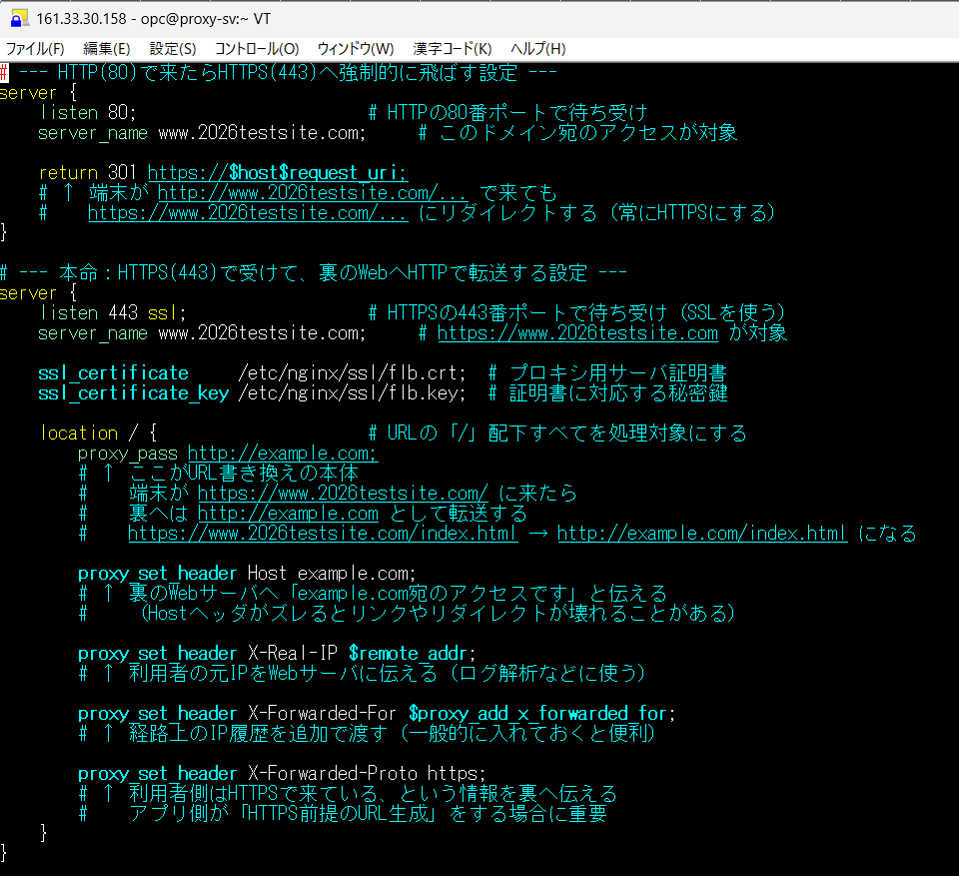The image size is (959, 876).
Task: Click the red cursor at the first line
Action: 5,72
